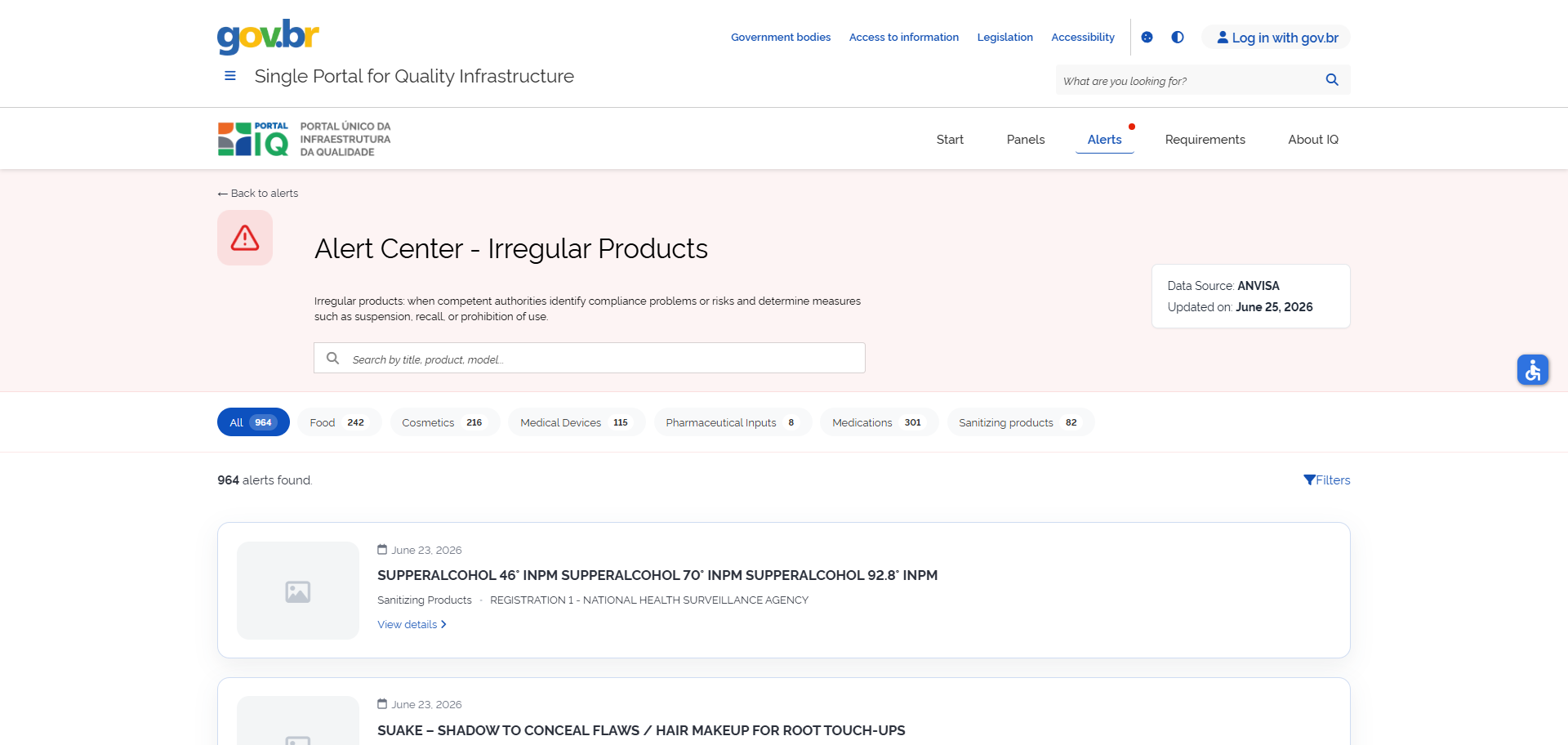Open the accessibility widget button
Viewport: 1568px width, 745px height.
click(1533, 370)
